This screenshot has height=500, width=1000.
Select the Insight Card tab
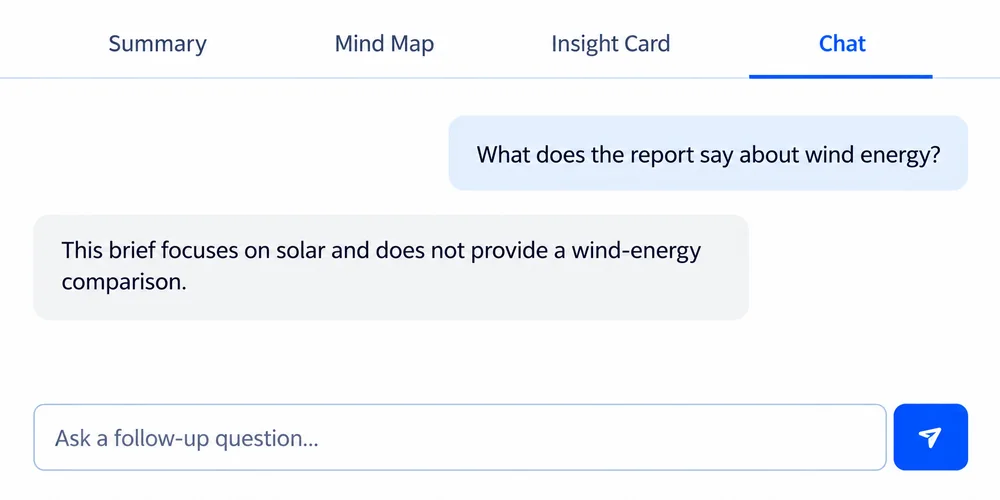(x=610, y=43)
